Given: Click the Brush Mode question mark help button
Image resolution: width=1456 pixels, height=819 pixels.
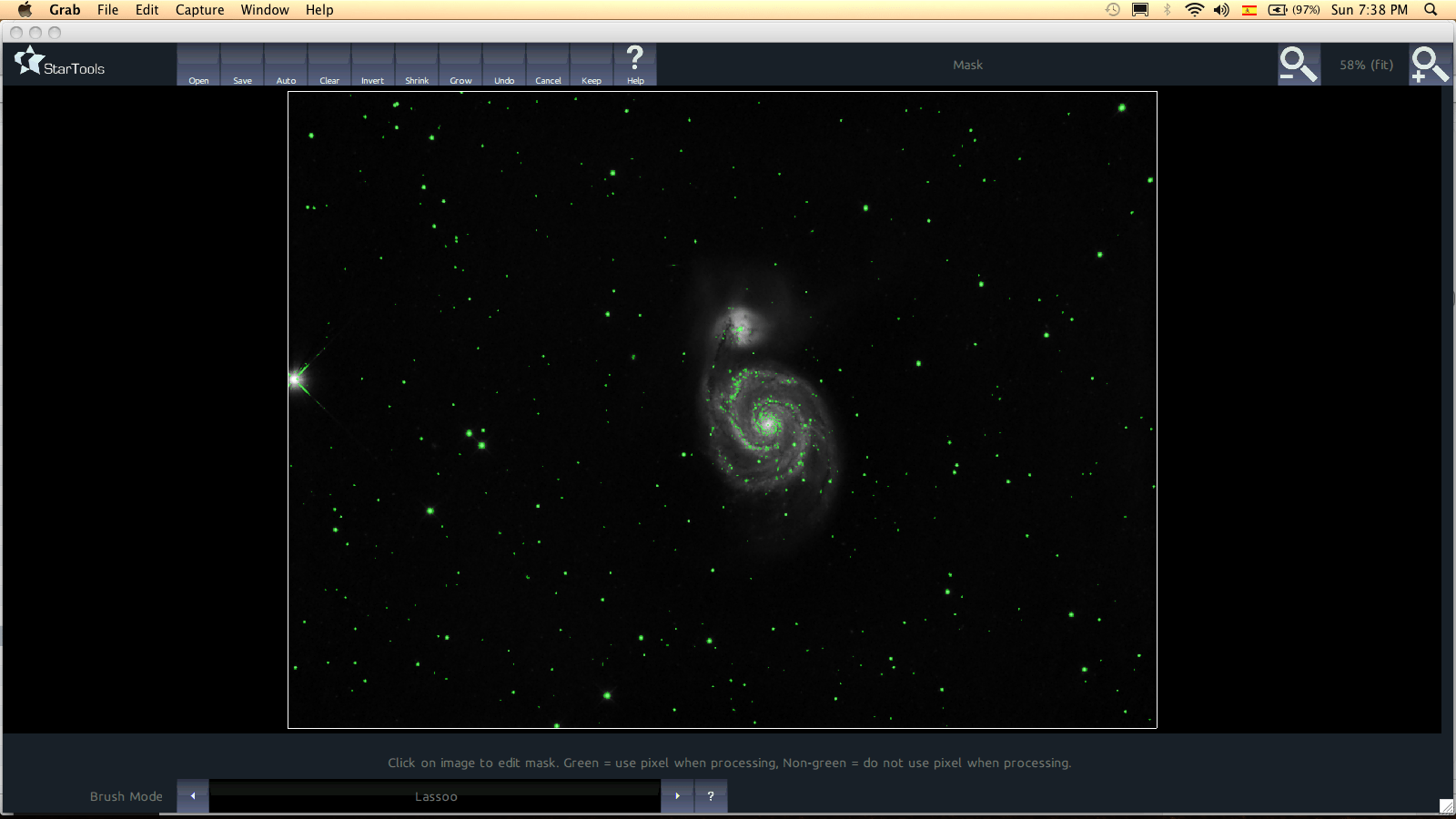Looking at the screenshot, I should tap(711, 796).
